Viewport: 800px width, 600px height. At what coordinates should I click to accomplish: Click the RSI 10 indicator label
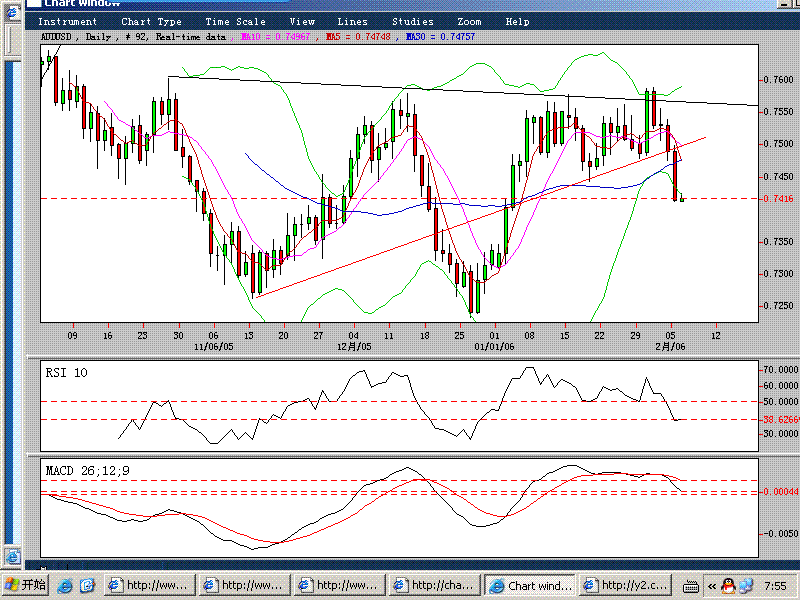coord(66,372)
